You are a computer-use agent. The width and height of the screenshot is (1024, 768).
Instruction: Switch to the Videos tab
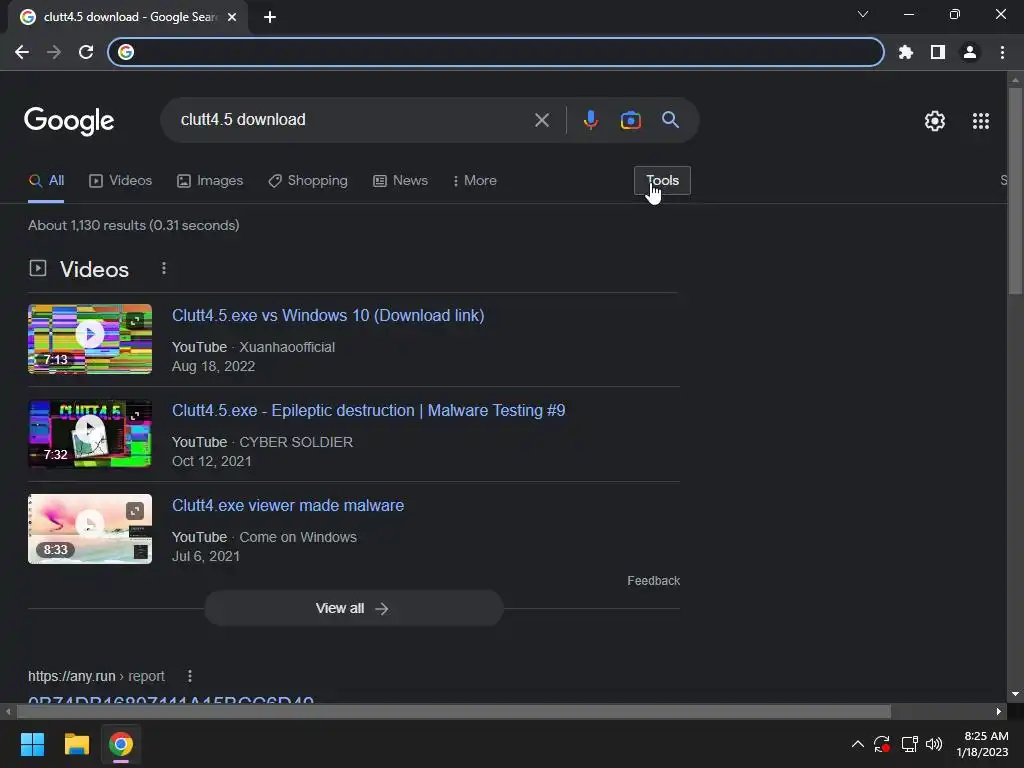pyautogui.click(x=121, y=181)
